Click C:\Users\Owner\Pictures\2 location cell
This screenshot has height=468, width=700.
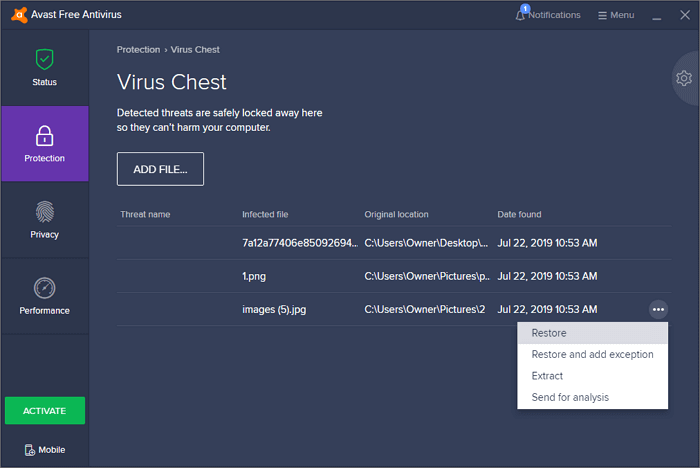[x=425, y=309]
